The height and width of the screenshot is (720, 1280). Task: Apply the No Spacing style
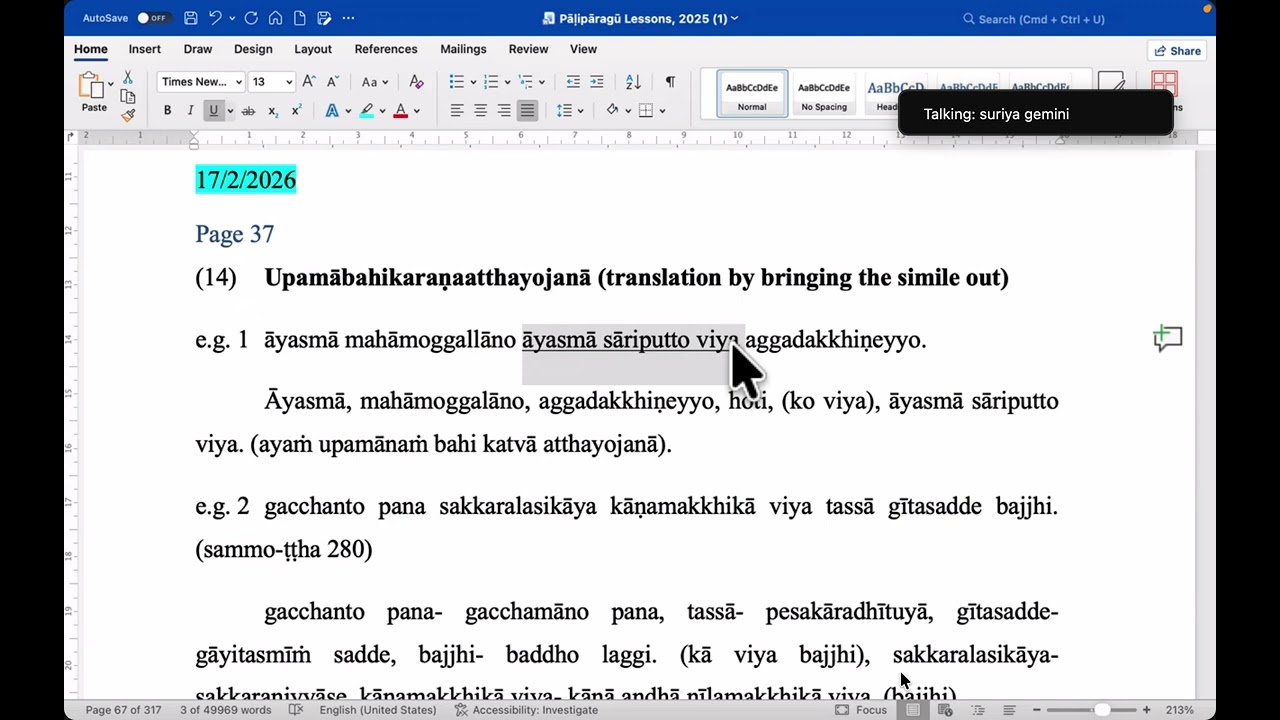coord(824,93)
